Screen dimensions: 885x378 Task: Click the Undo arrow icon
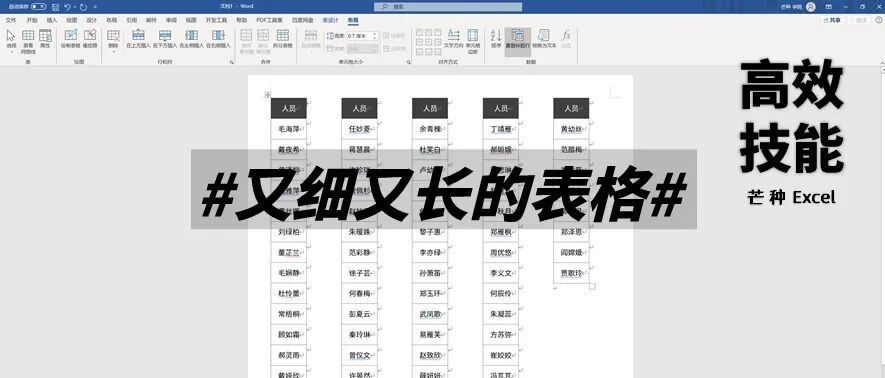click(67, 7)
